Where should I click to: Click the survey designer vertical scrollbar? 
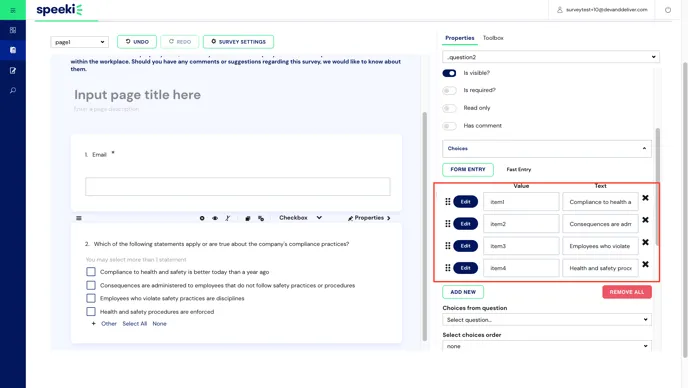[x=424, y=226]
